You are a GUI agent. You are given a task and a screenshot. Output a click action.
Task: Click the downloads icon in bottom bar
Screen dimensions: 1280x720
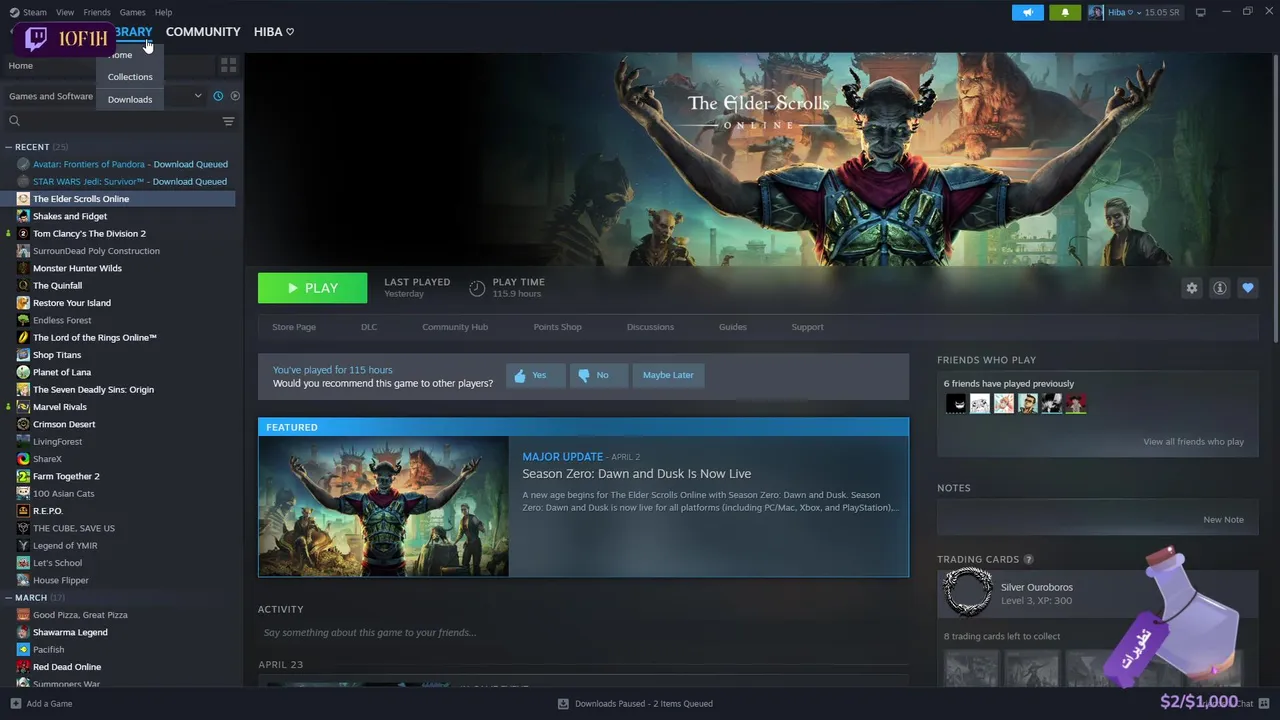tap(563, 704)
